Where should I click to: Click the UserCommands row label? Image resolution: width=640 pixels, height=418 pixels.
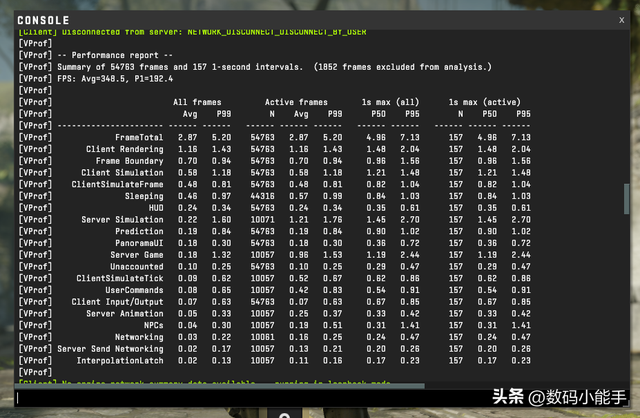point(134,290)
